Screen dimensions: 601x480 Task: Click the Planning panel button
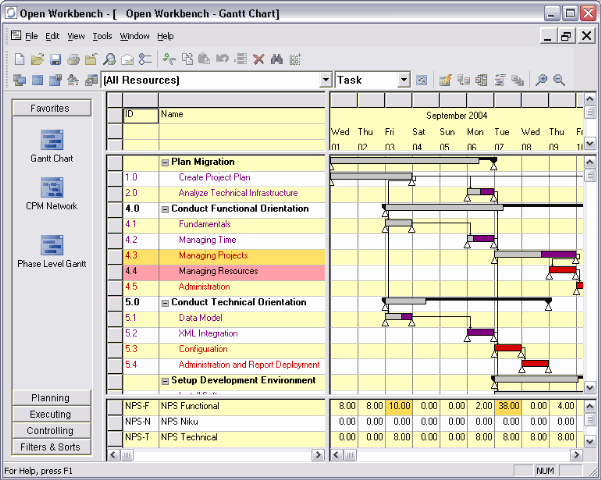coord(51,398)
